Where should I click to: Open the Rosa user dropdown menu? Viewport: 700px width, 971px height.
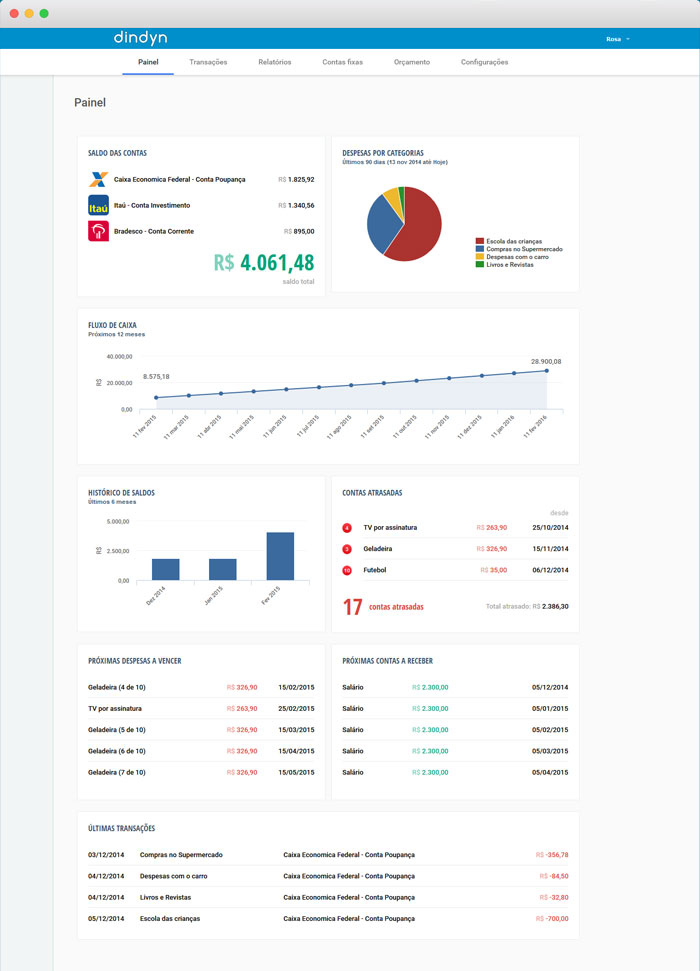pos(618,39)
